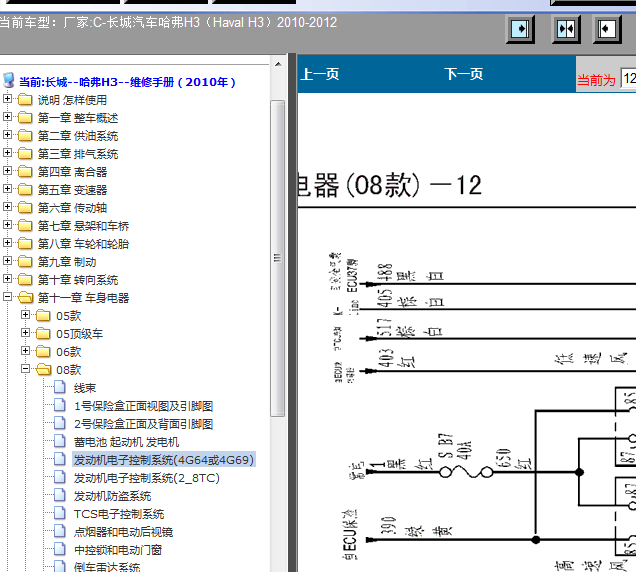The width and height of the screenshot is (636, 572).
Task: Click the 当前为 red page label
Action: 596,80
